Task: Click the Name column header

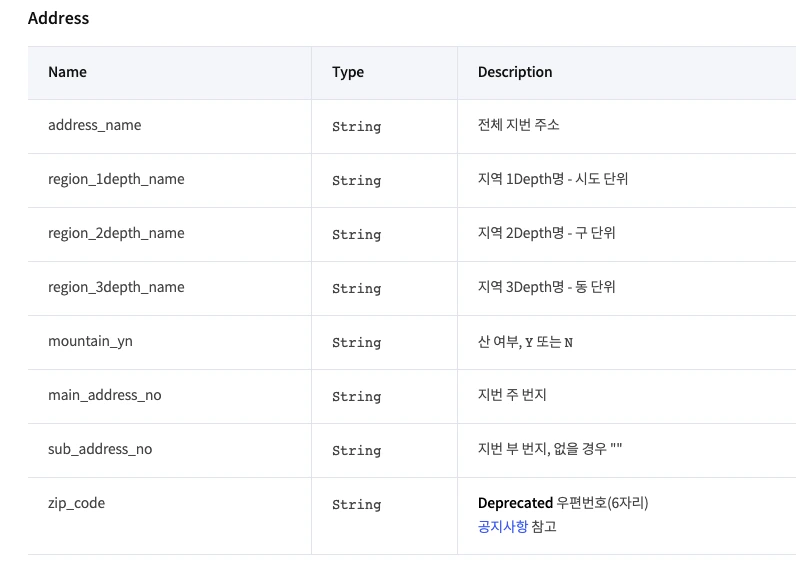Action: (67, 72)
